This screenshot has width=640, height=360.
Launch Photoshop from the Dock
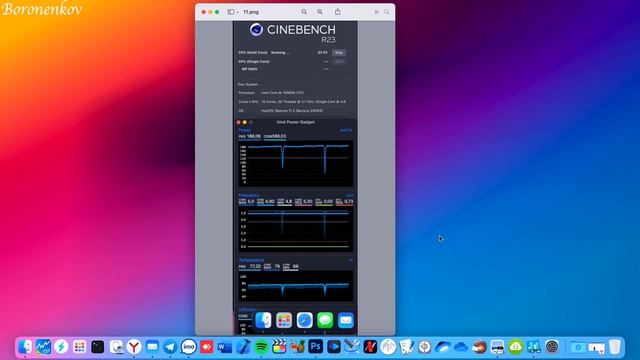(316, 347)
